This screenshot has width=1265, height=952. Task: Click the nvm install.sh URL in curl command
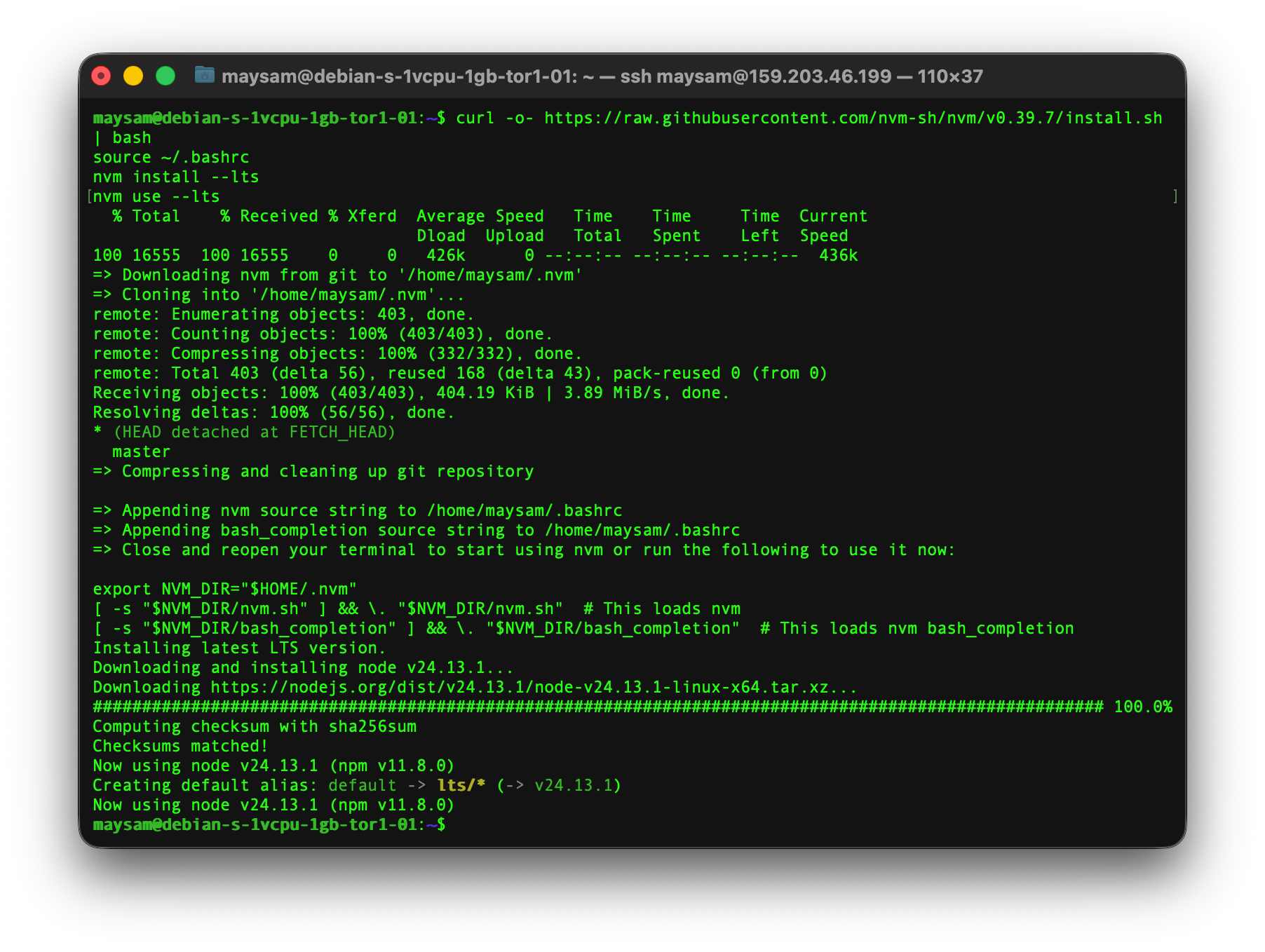pos(853,118)
